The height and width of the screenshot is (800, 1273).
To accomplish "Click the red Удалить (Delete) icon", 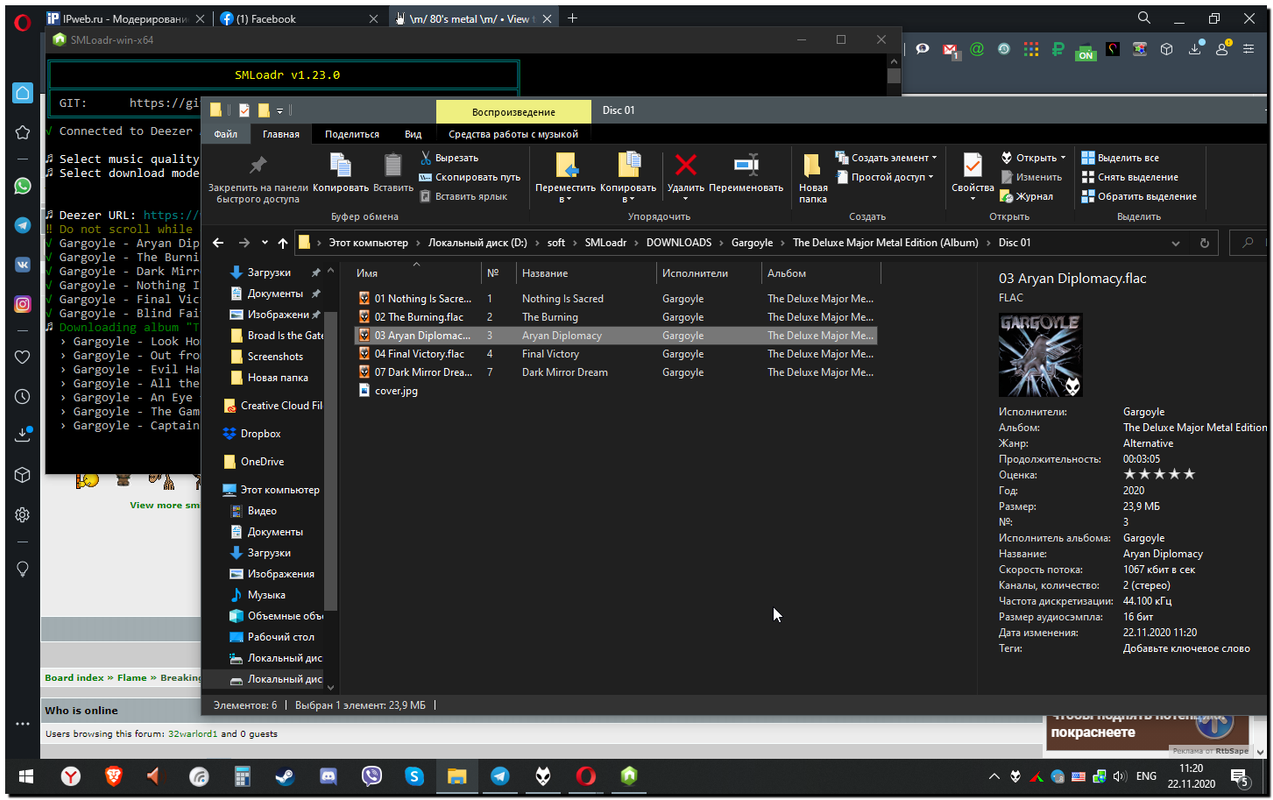I will 686,165.
